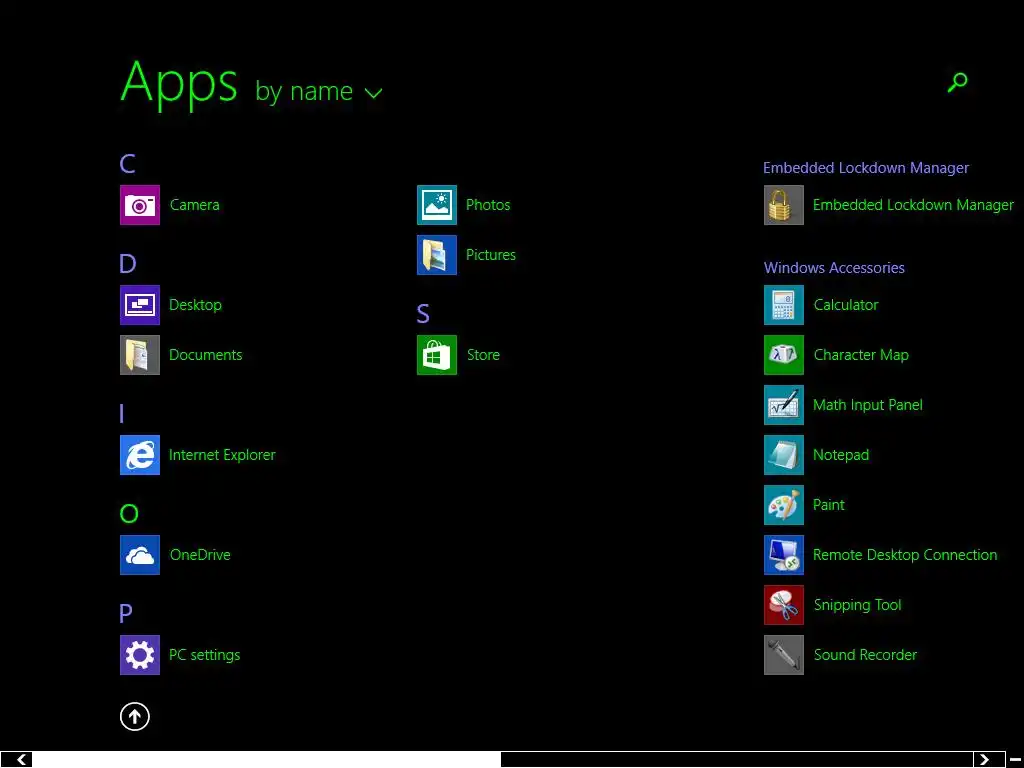Open the Desktop tile icon
This screenshot has width=1024, height=768.
click(140, 305)
